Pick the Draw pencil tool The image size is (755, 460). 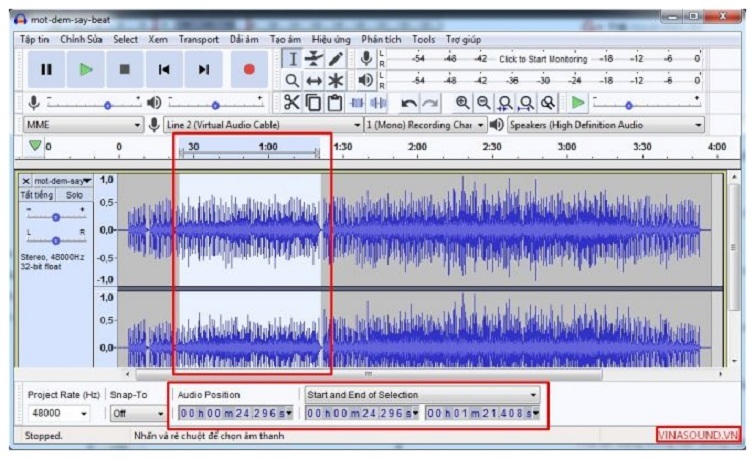[x=336, y=59]
